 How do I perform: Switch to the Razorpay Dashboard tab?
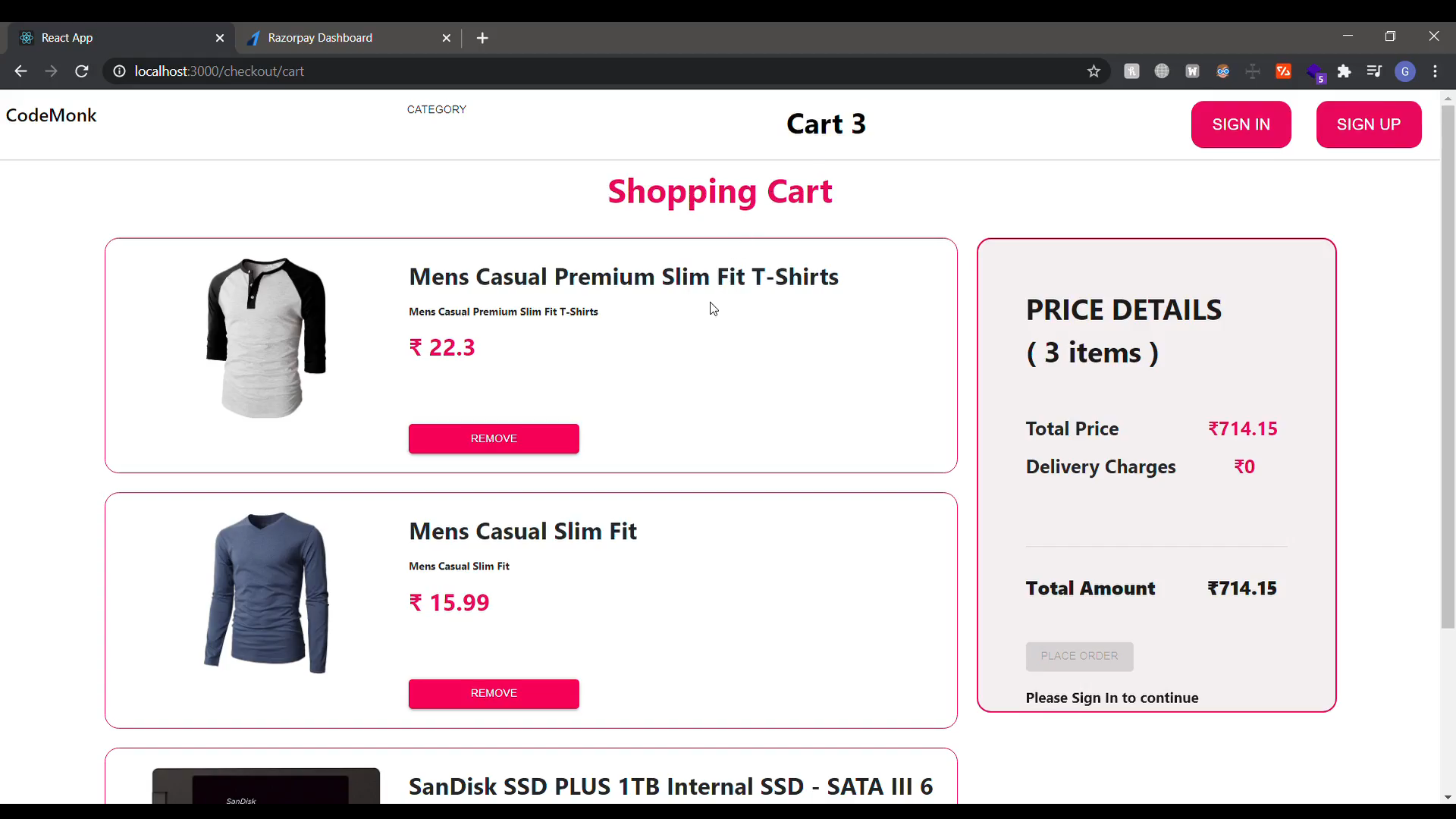pos(321,38)
